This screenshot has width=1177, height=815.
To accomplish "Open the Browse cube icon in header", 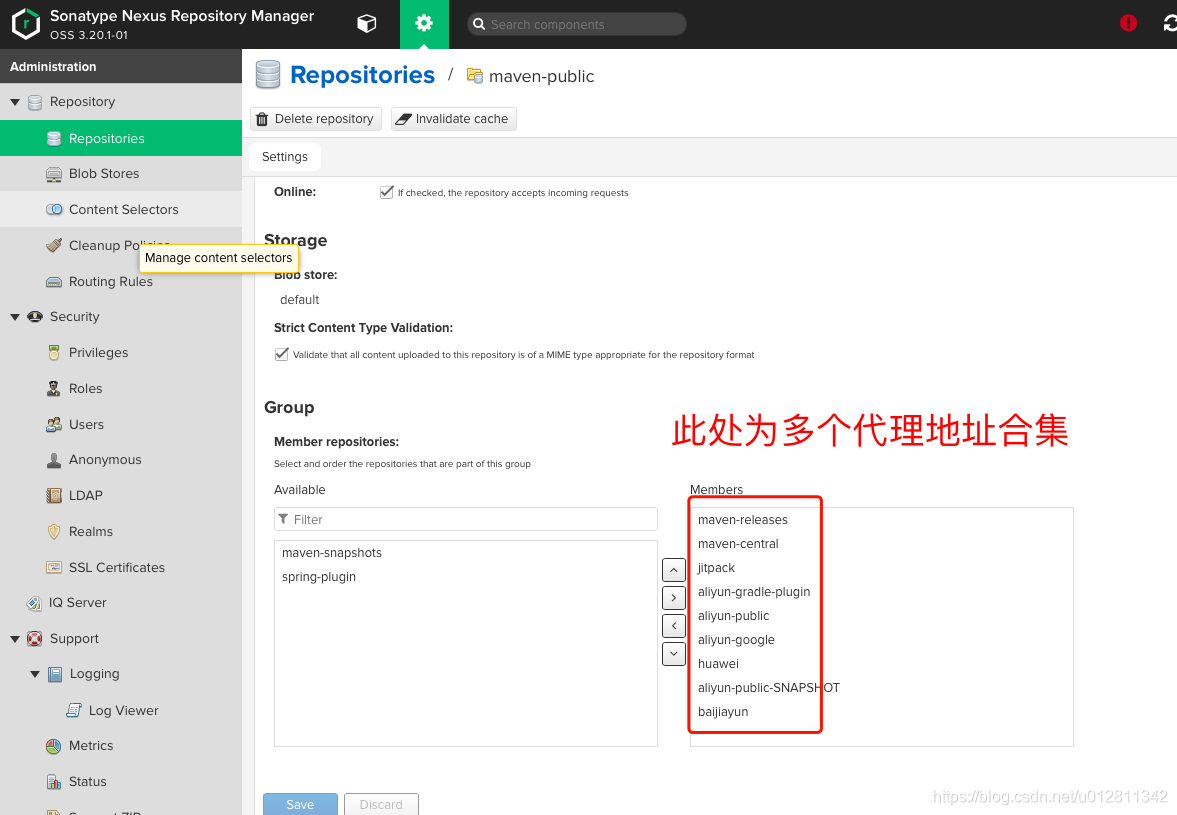I will coord(366,24).
